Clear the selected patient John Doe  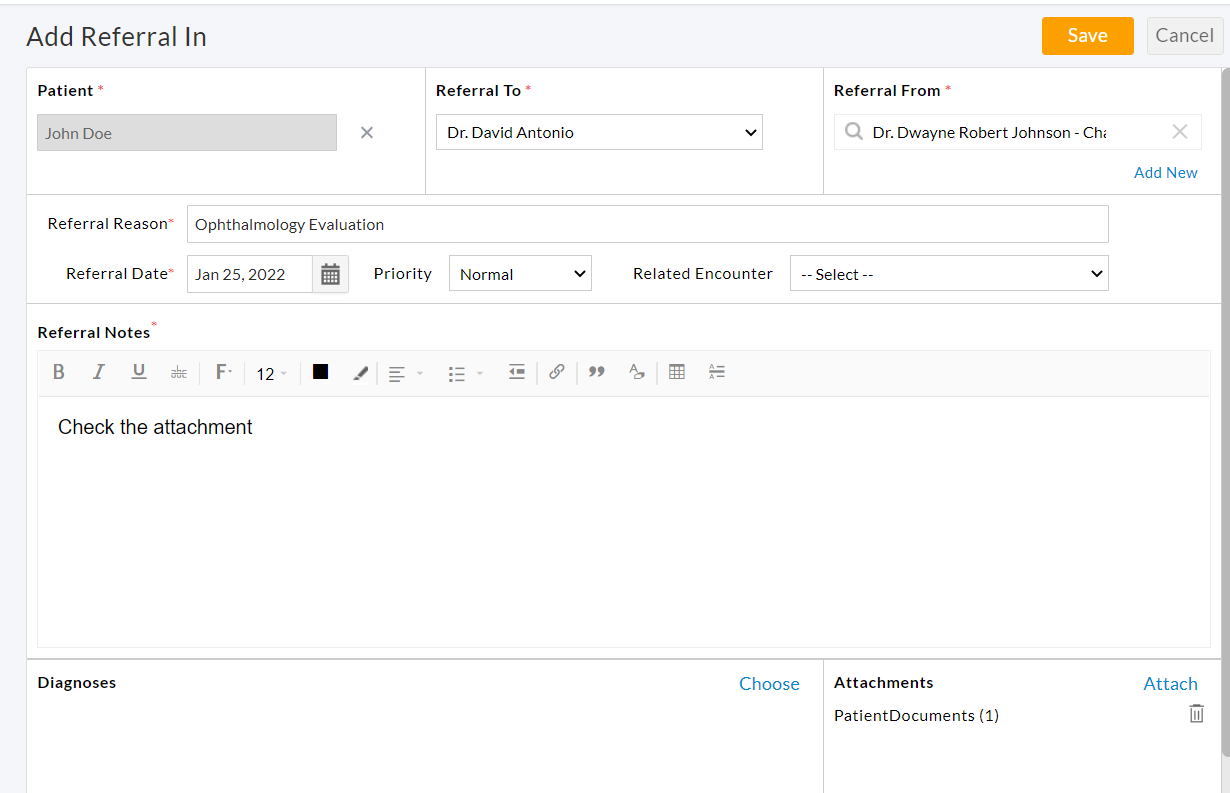click(x=366, y=131)
